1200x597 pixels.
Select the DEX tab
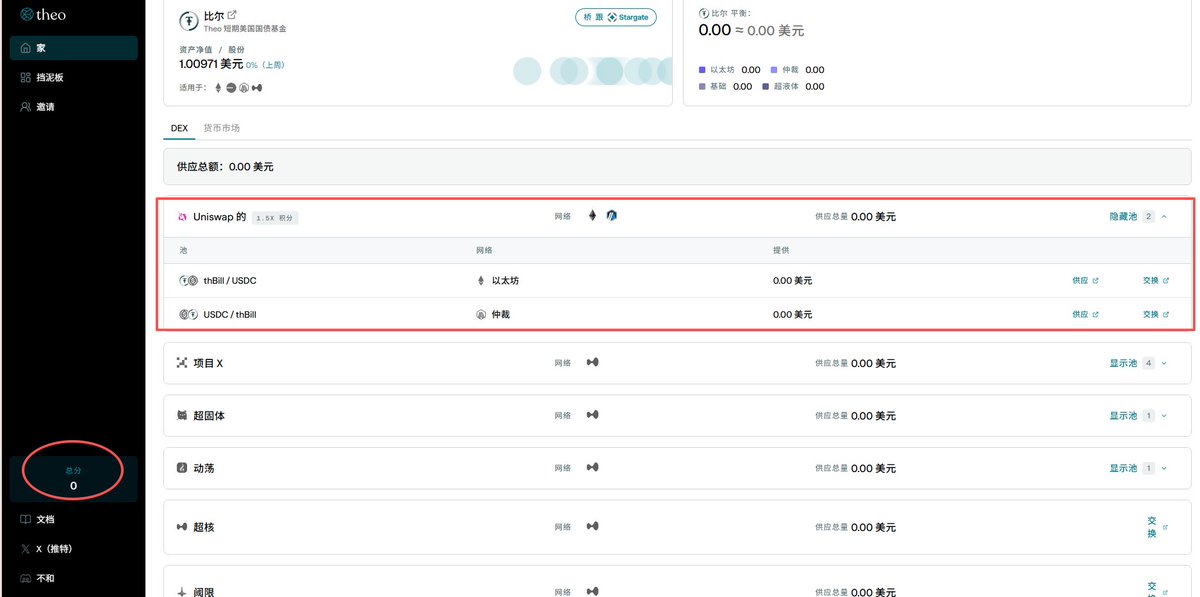tap(179, 128)
